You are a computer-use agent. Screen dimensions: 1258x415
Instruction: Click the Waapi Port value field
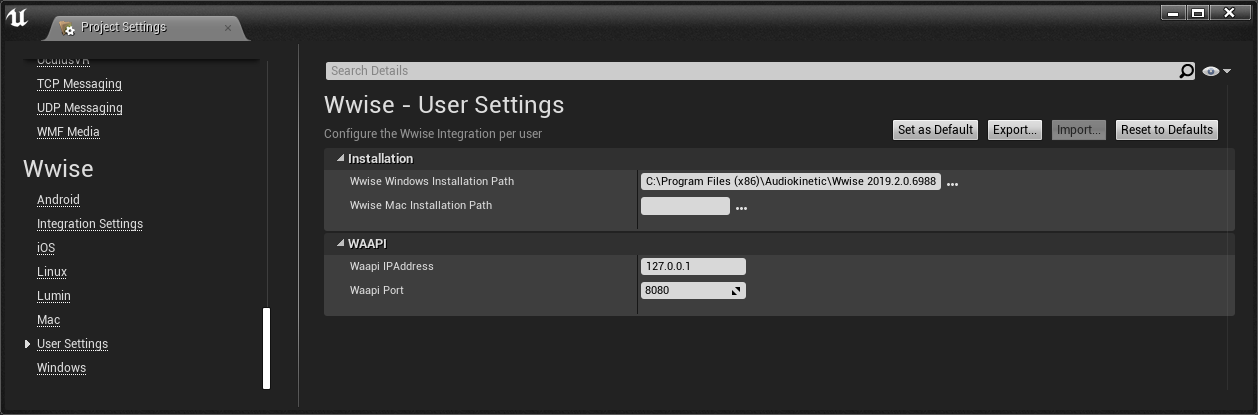click(x=693, y=291)
